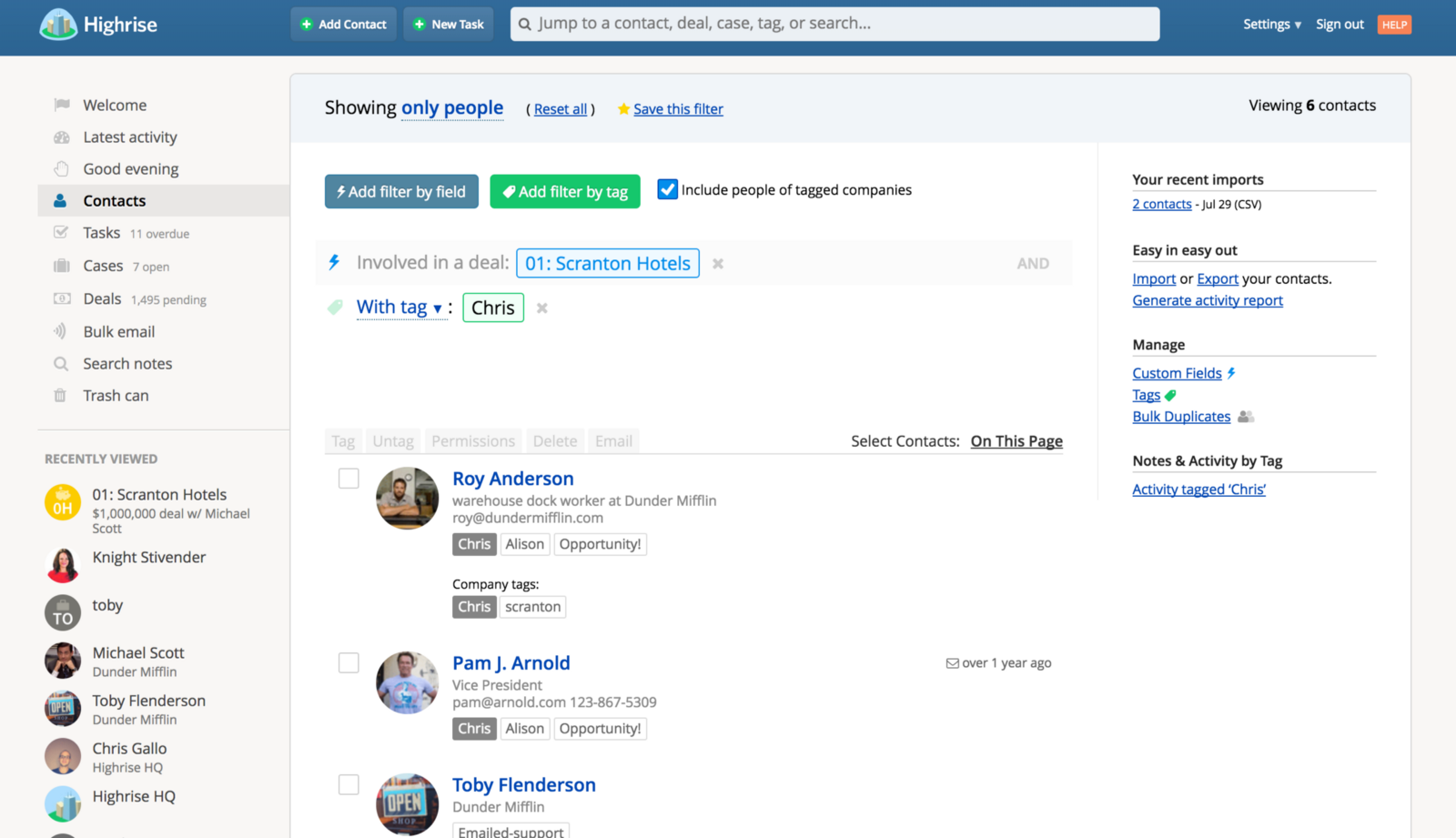Select the Pam J. Arnold checkbox
Screen dimensions: 1456x838
coord(349,663)
